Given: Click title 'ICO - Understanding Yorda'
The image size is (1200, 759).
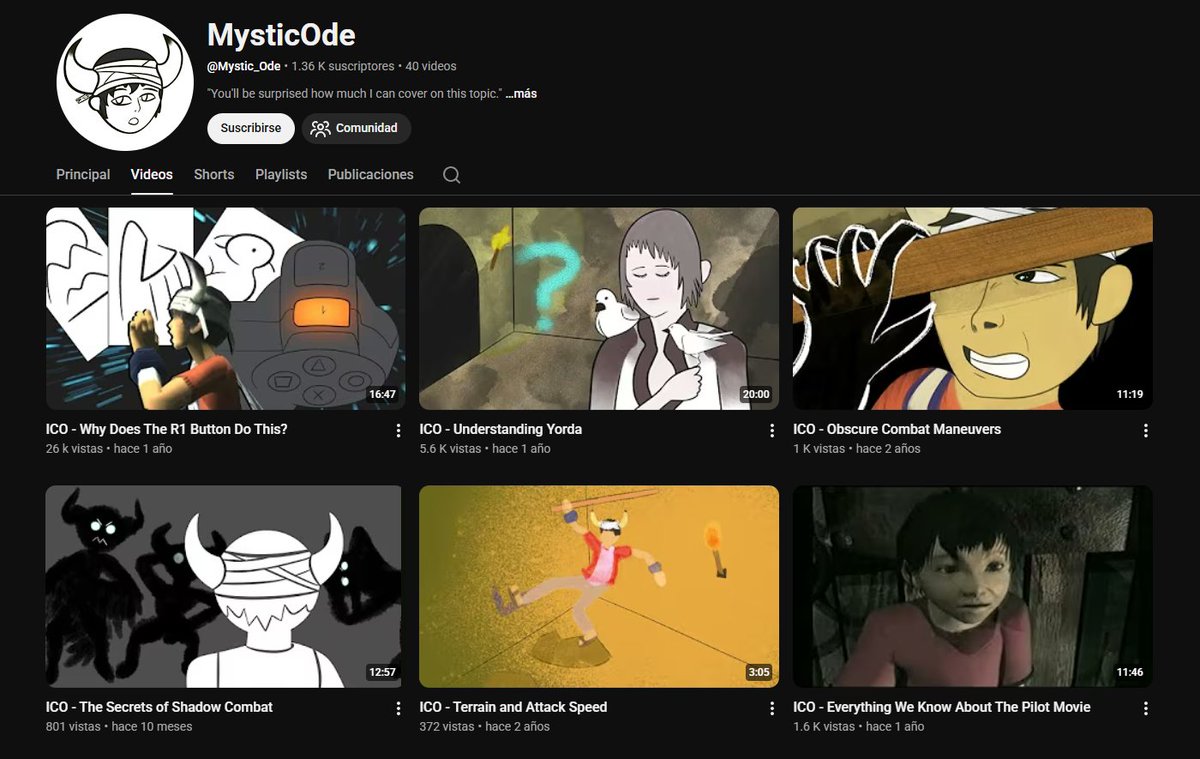Looking at the screenshot, I should (x=501, y=429).
